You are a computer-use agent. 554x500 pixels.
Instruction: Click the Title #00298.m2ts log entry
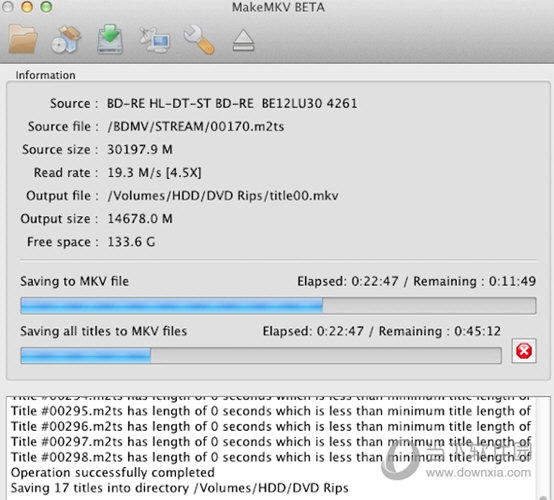tap(271, 457)
